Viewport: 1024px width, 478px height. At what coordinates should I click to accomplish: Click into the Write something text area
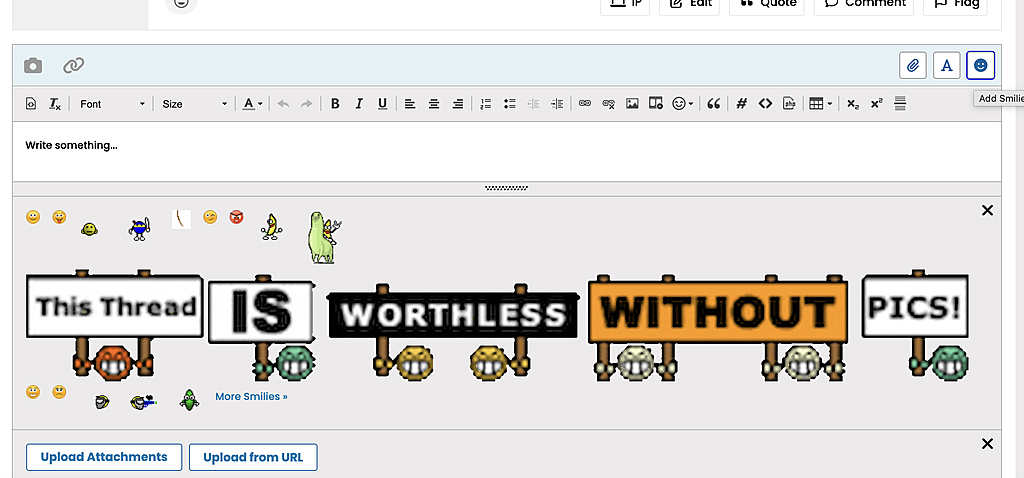pos(507,151)
